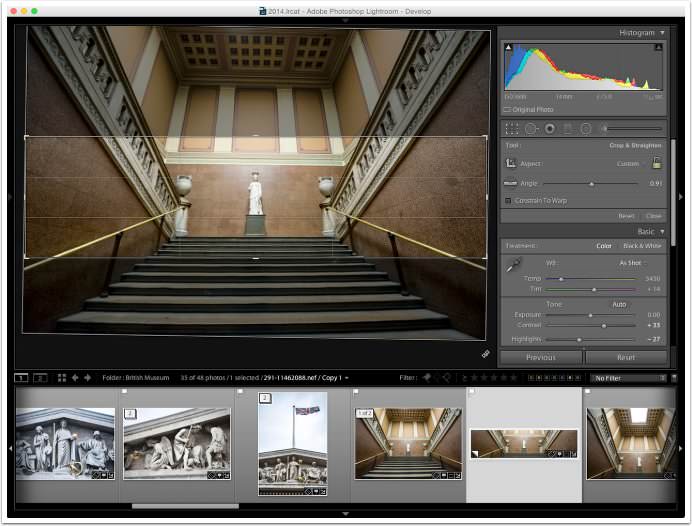
Task: Click the Reset button at panel bottom
Action: coord(626,357)
